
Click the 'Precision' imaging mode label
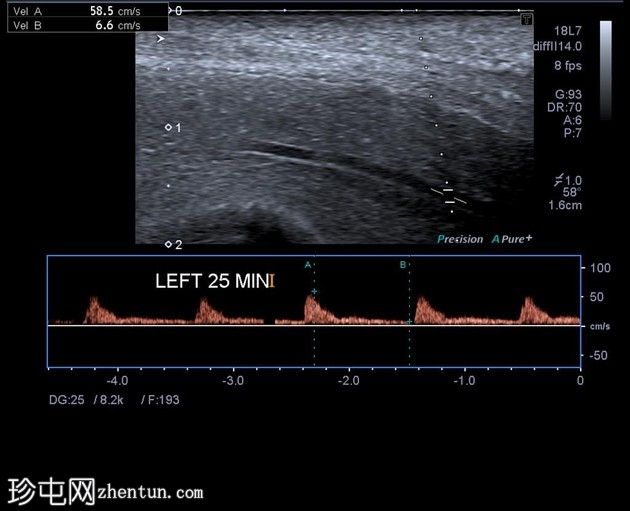click(x=460, y=239)
